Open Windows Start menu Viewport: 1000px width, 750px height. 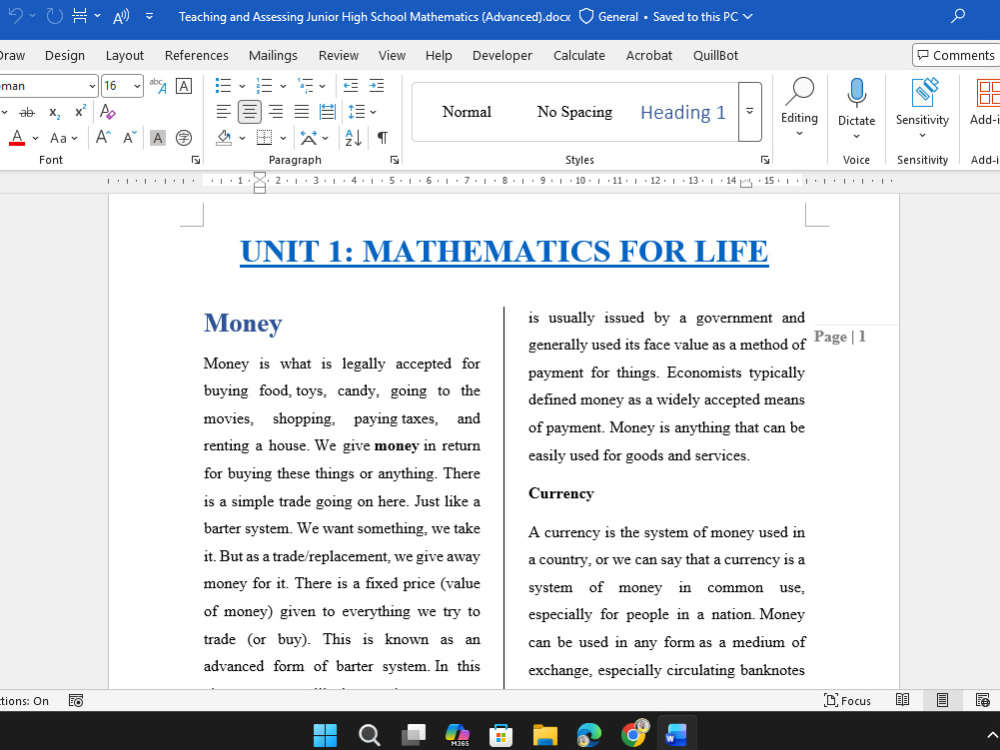(x=325, y=735)
